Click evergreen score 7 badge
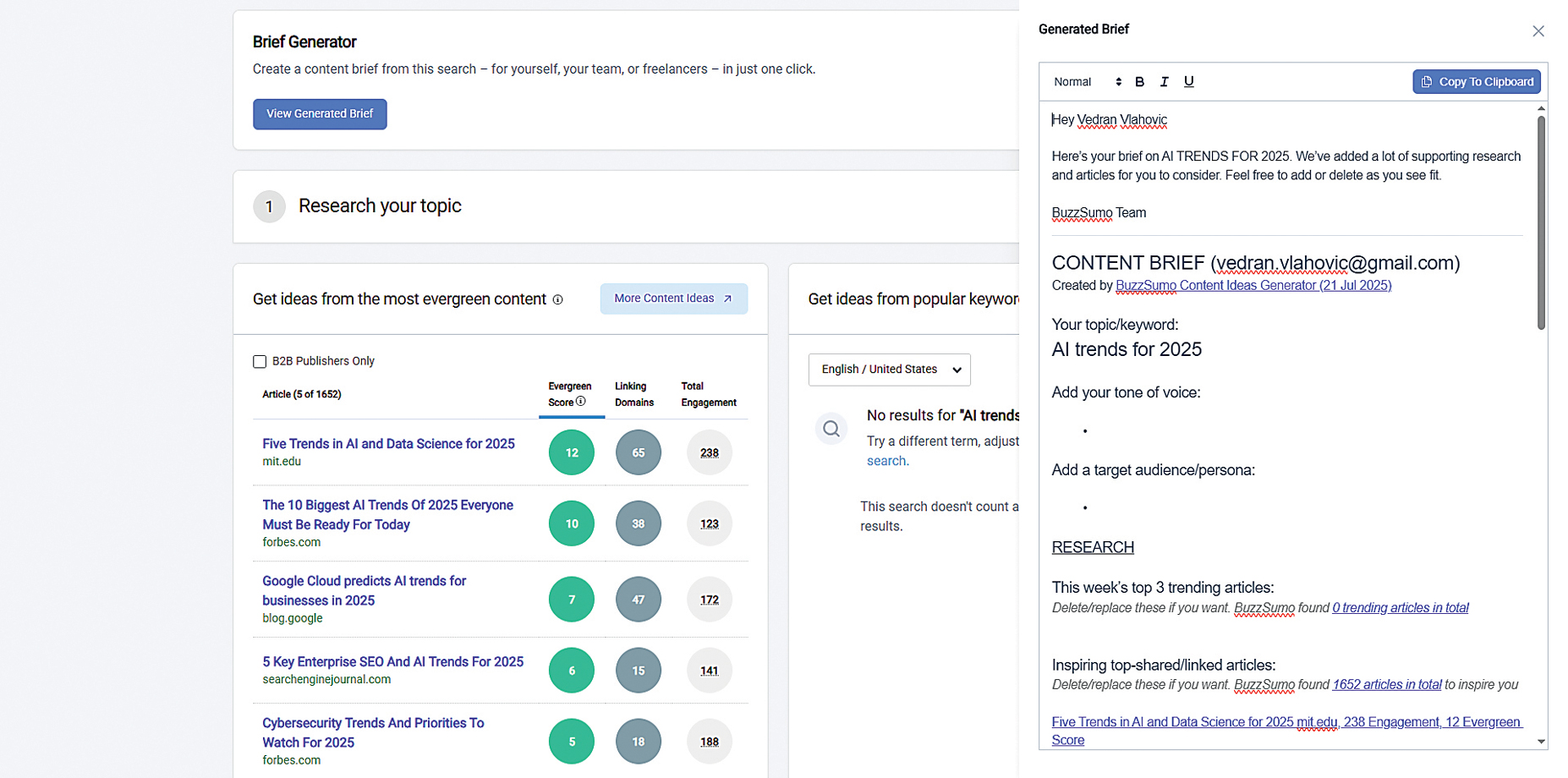Screen dimensions: 1568x778 (572, 600)
